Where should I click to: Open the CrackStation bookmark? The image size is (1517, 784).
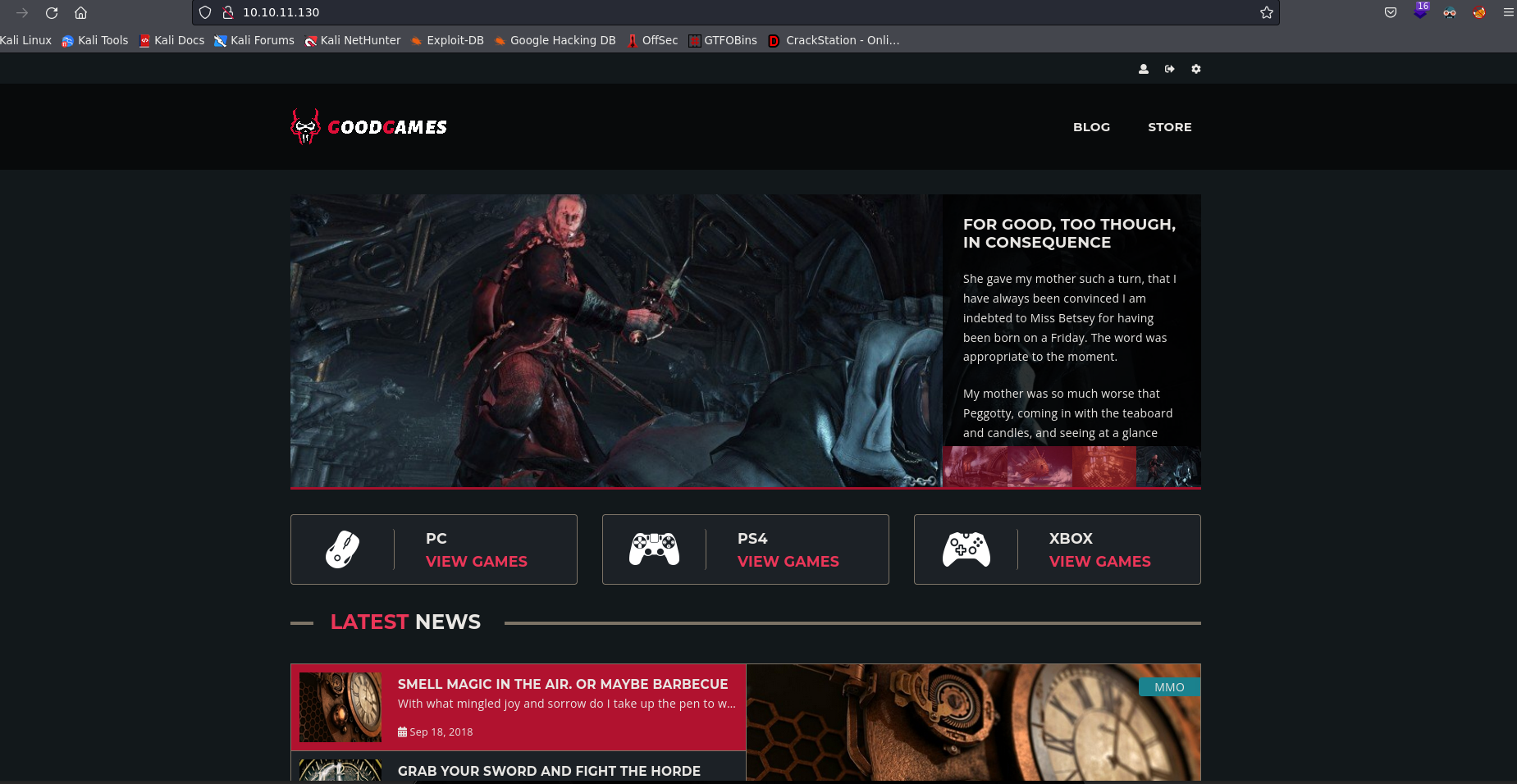834,40
